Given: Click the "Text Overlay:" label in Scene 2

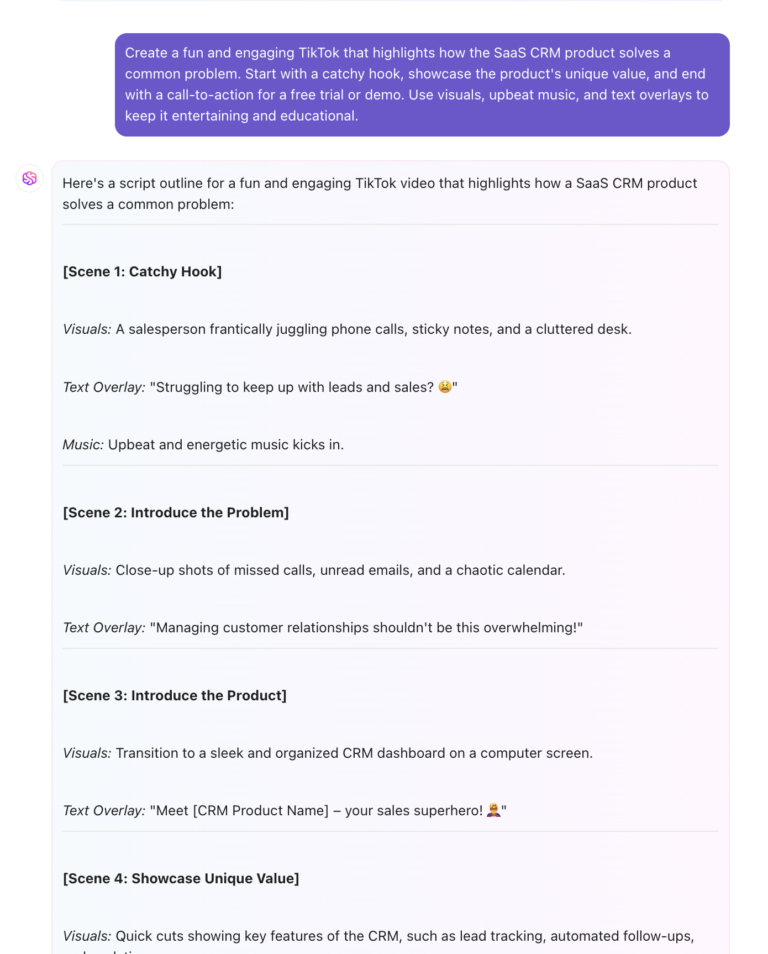Looking at the screenshot, I should 104,628.
